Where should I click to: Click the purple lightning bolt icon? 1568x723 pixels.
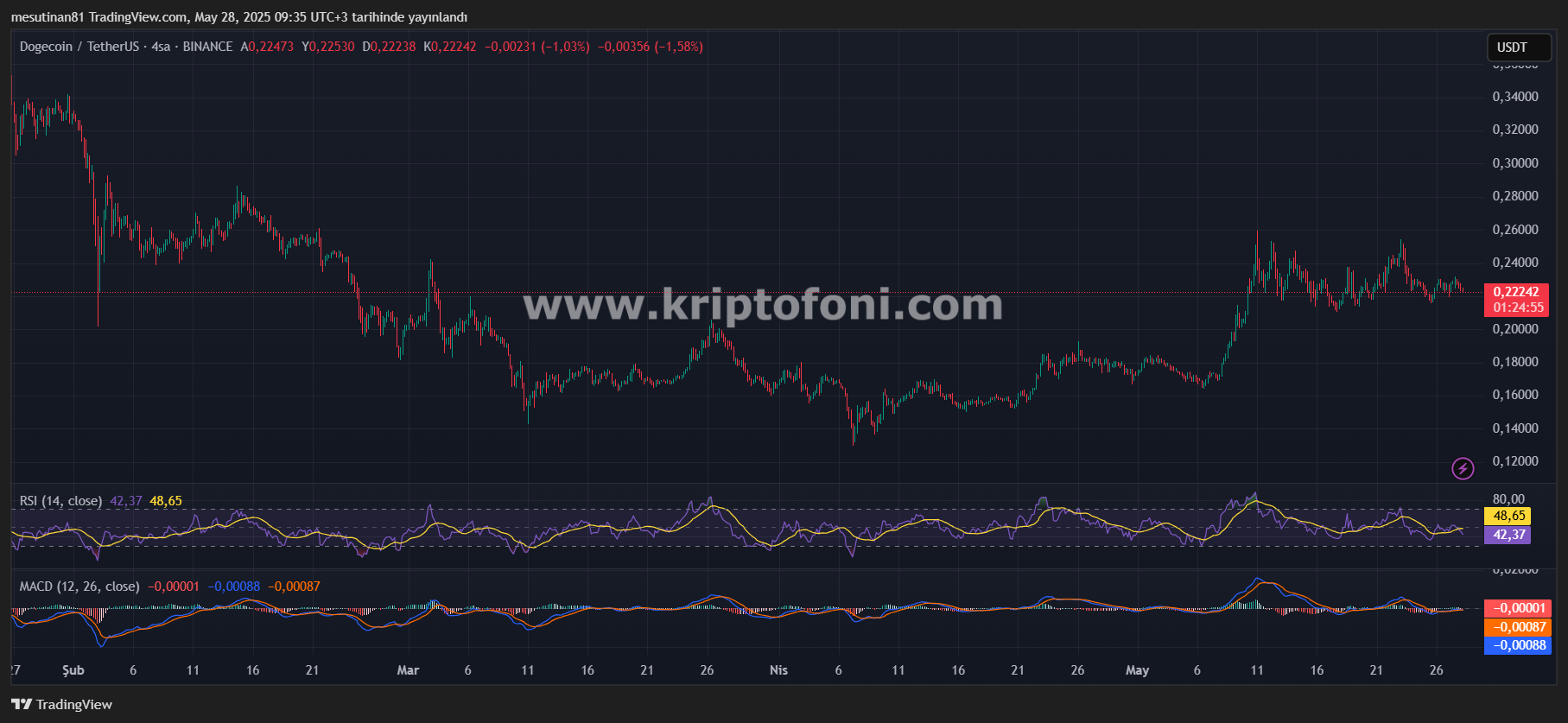(x=1463, y=468)
